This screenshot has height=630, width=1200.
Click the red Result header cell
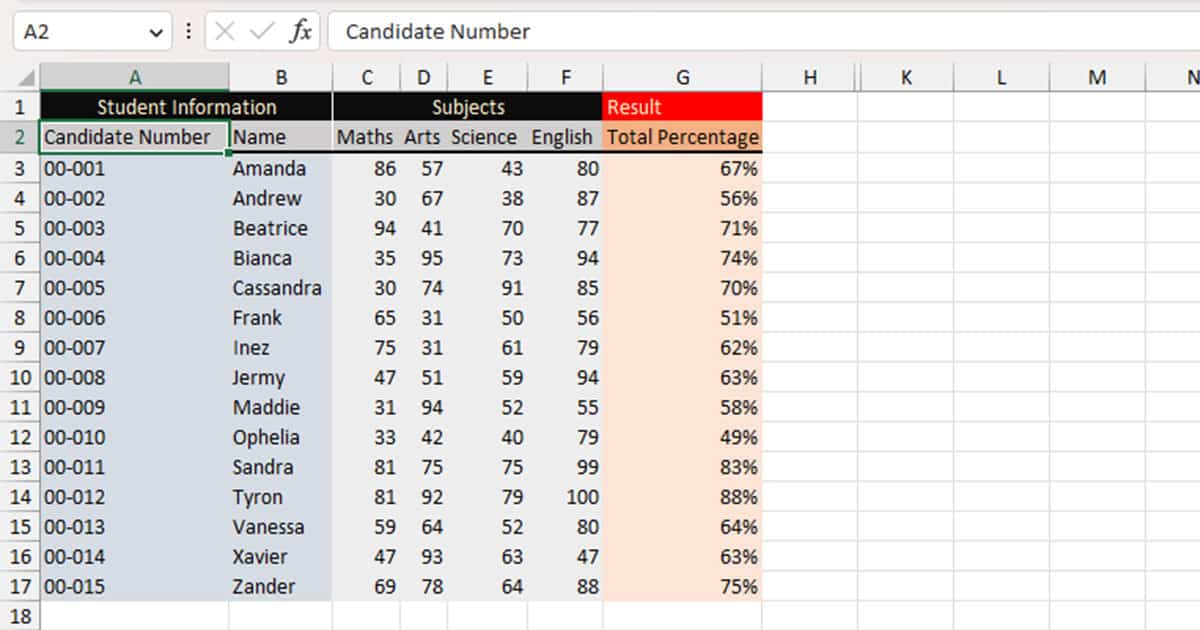point(682,107)
